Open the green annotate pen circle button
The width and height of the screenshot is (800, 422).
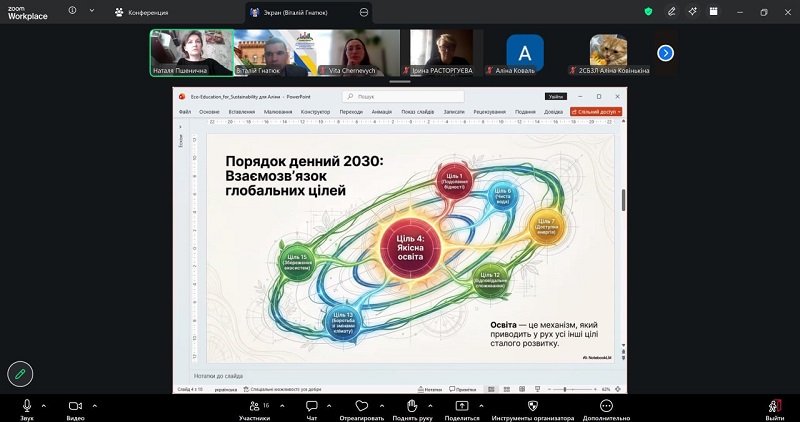[20, 374]
